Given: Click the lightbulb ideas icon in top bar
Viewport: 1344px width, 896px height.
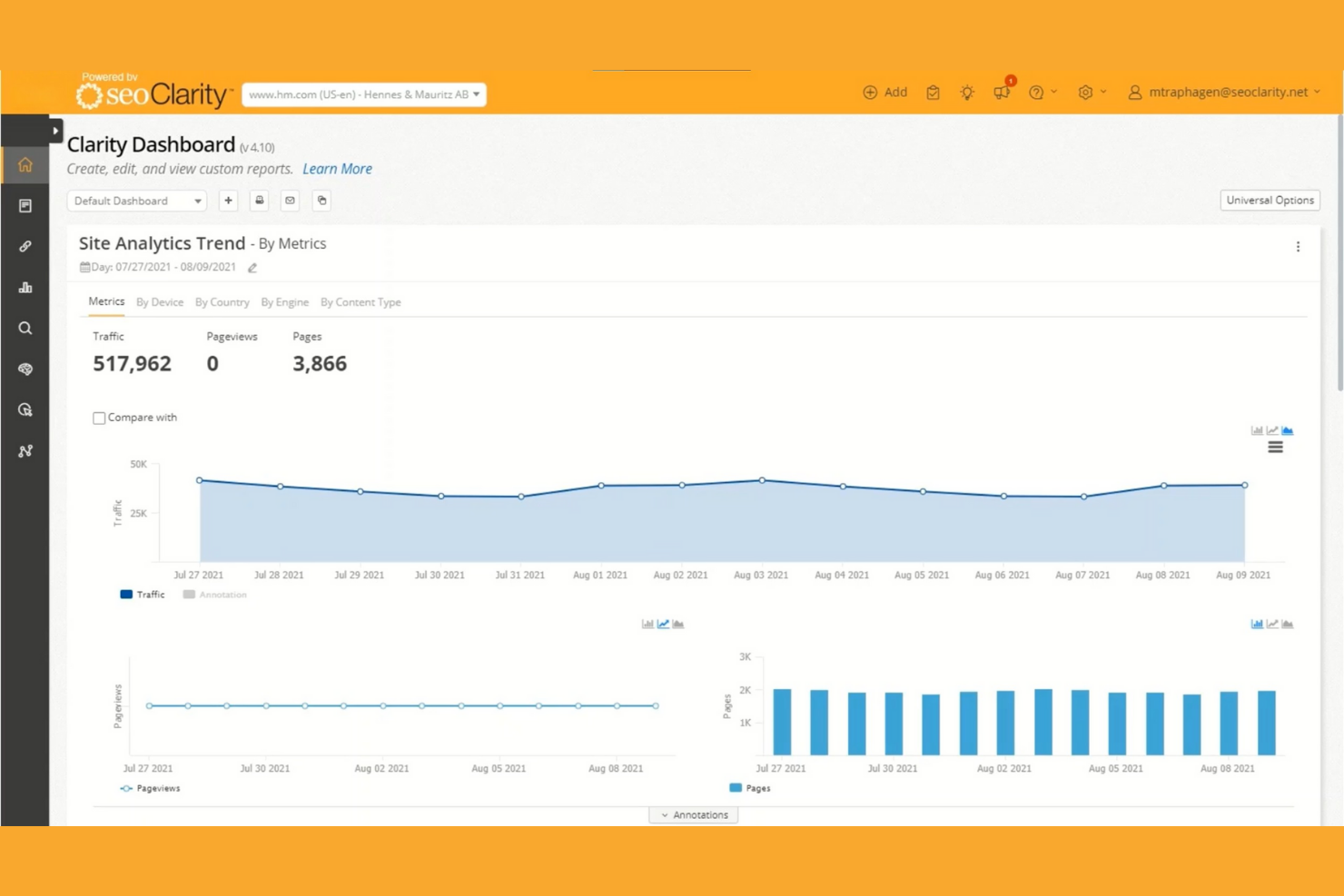Looking at the screenshot, I should pyautogui.click(x=966, y=92).
